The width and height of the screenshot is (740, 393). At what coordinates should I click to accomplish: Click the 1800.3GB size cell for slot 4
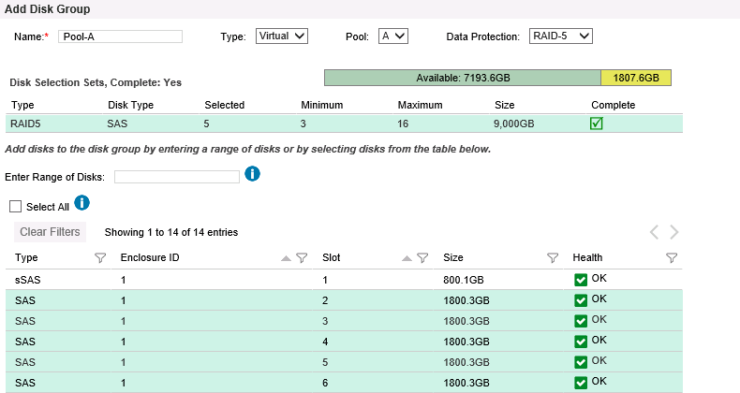pos(466,342)
